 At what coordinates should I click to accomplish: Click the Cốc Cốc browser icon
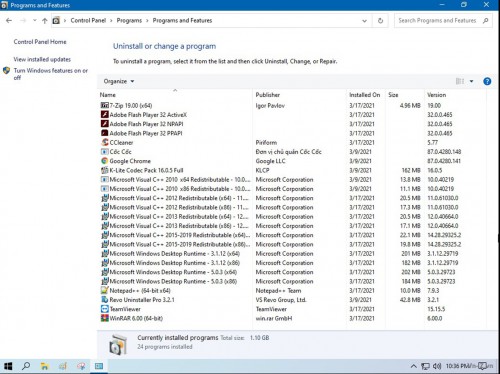[x=105, y=152]
